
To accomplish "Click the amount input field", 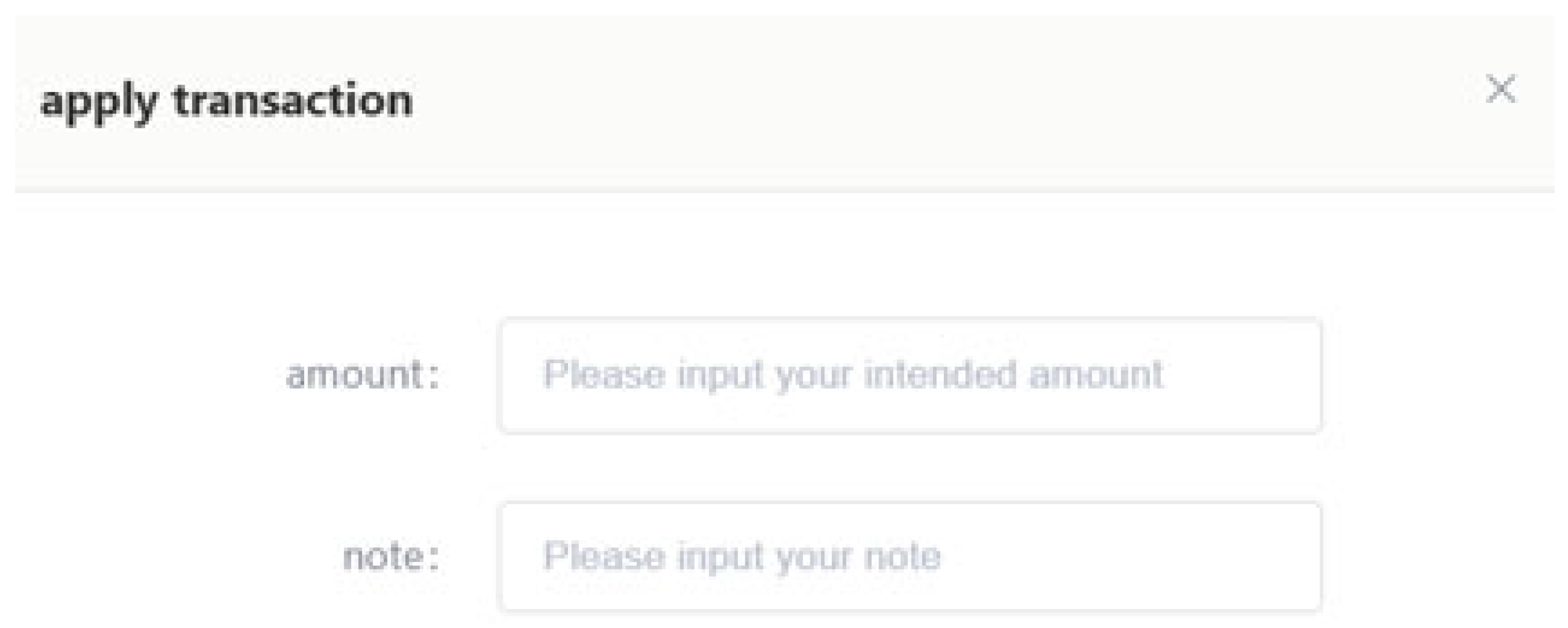I will [909, 375].
